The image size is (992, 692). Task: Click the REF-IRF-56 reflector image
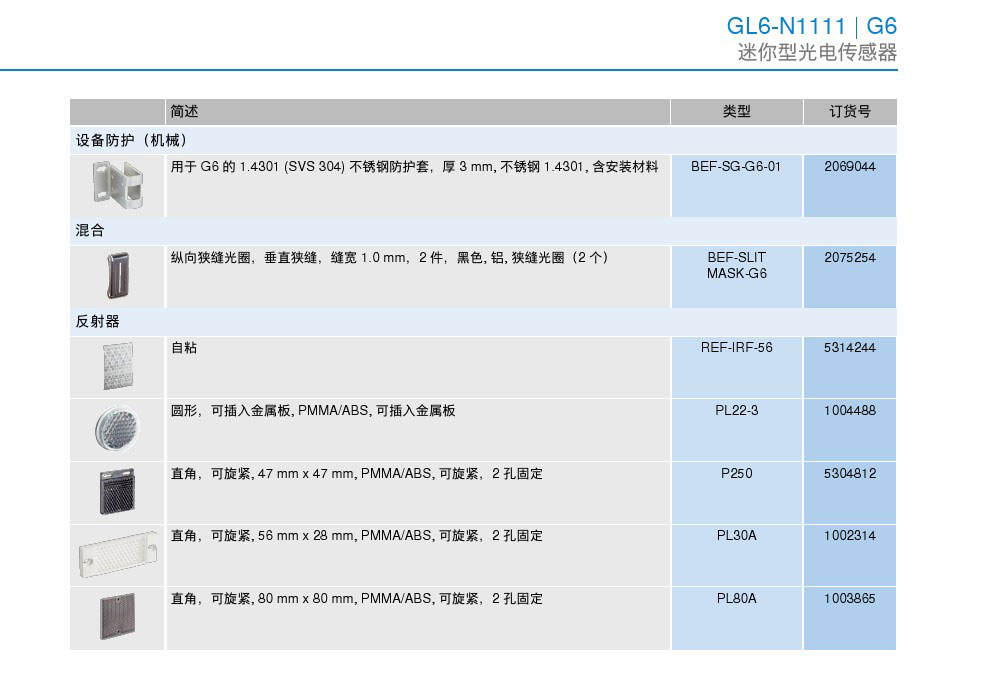tap(118, 366)
